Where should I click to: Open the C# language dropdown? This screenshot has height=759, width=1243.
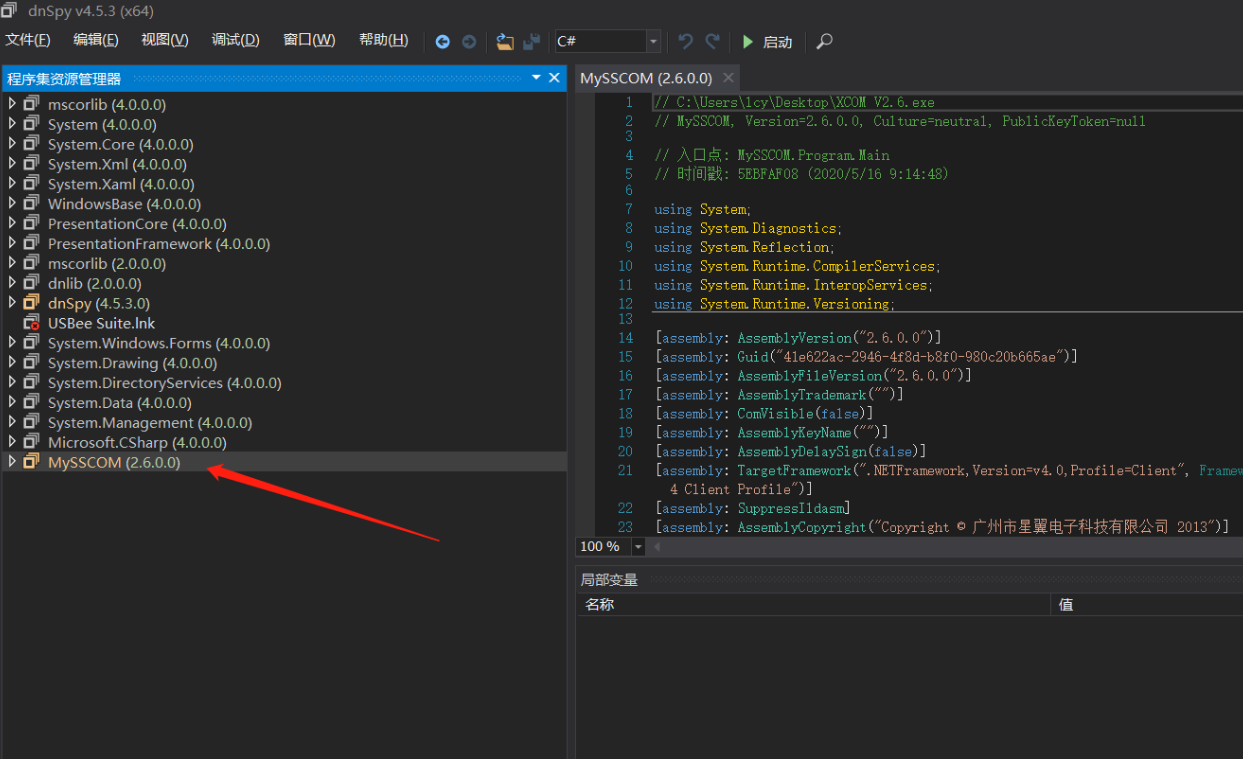tap(652, 42)
